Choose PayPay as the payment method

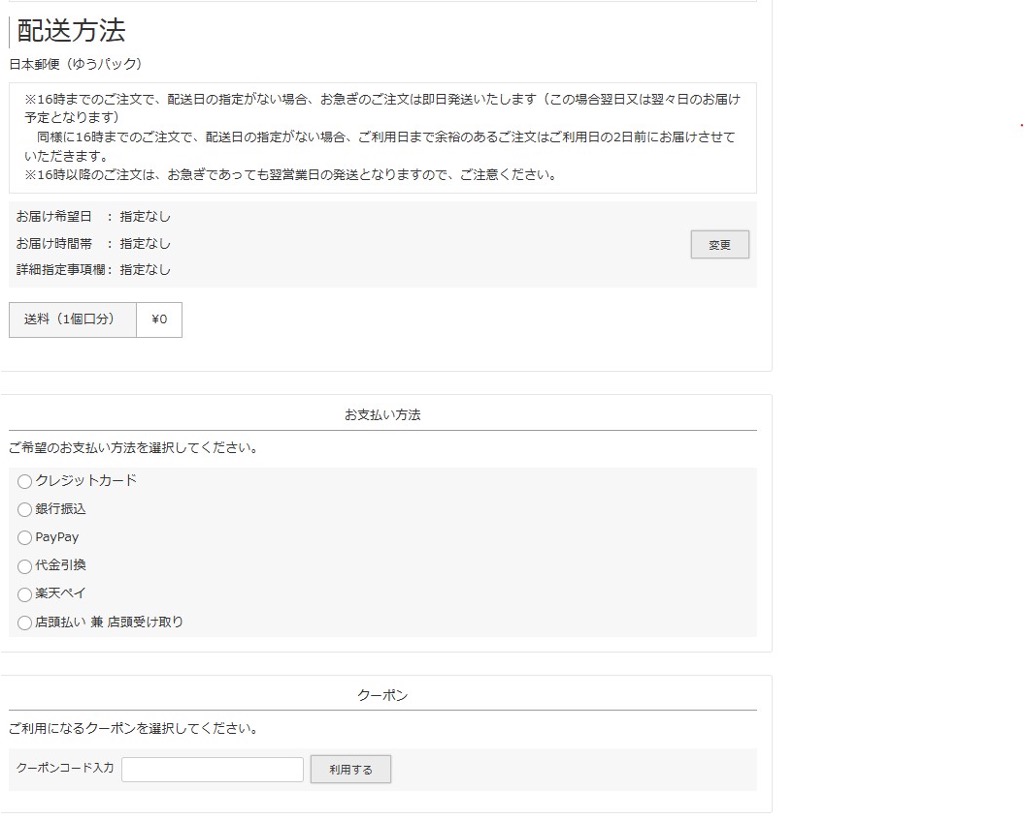[24, 538]
